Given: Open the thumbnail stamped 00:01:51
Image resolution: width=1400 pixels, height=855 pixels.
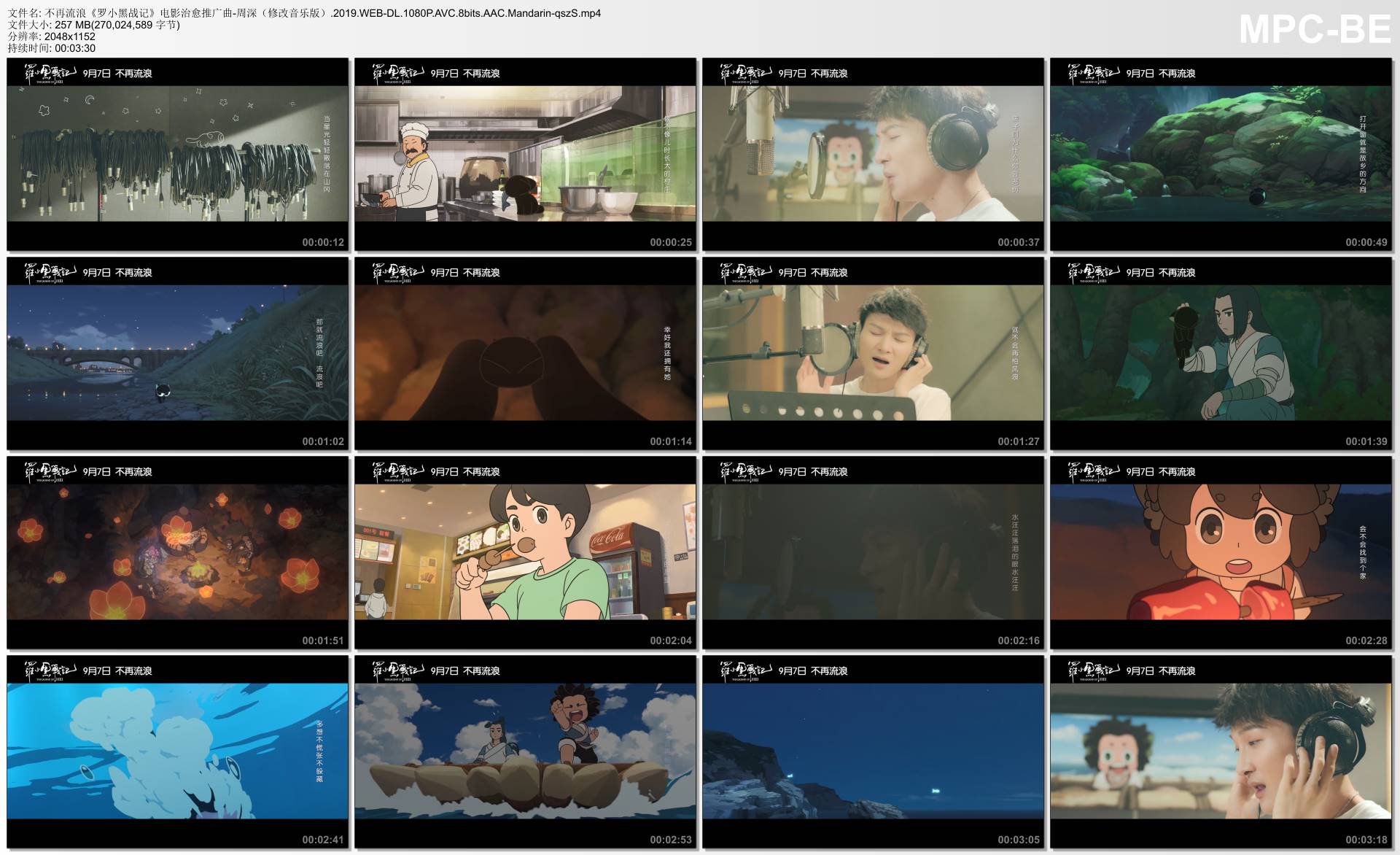Looking at the screenshot, I should pyautogui.click(x=178, y=553).
